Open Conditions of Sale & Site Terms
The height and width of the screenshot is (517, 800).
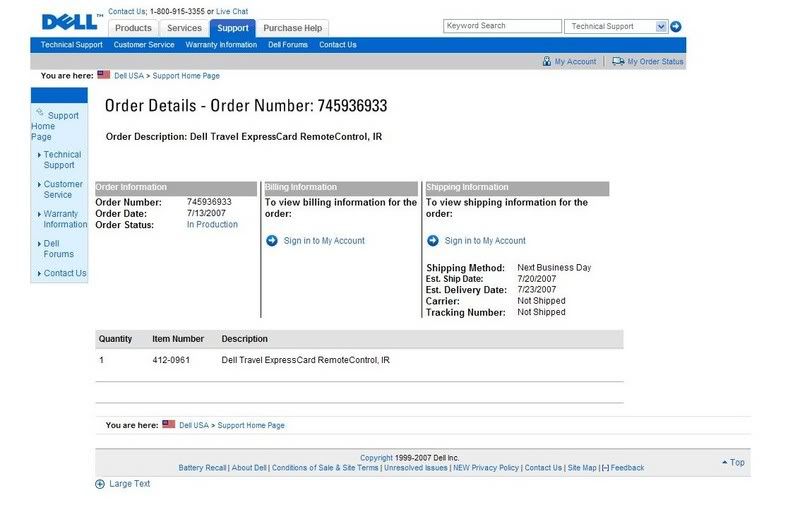[325, 467]
